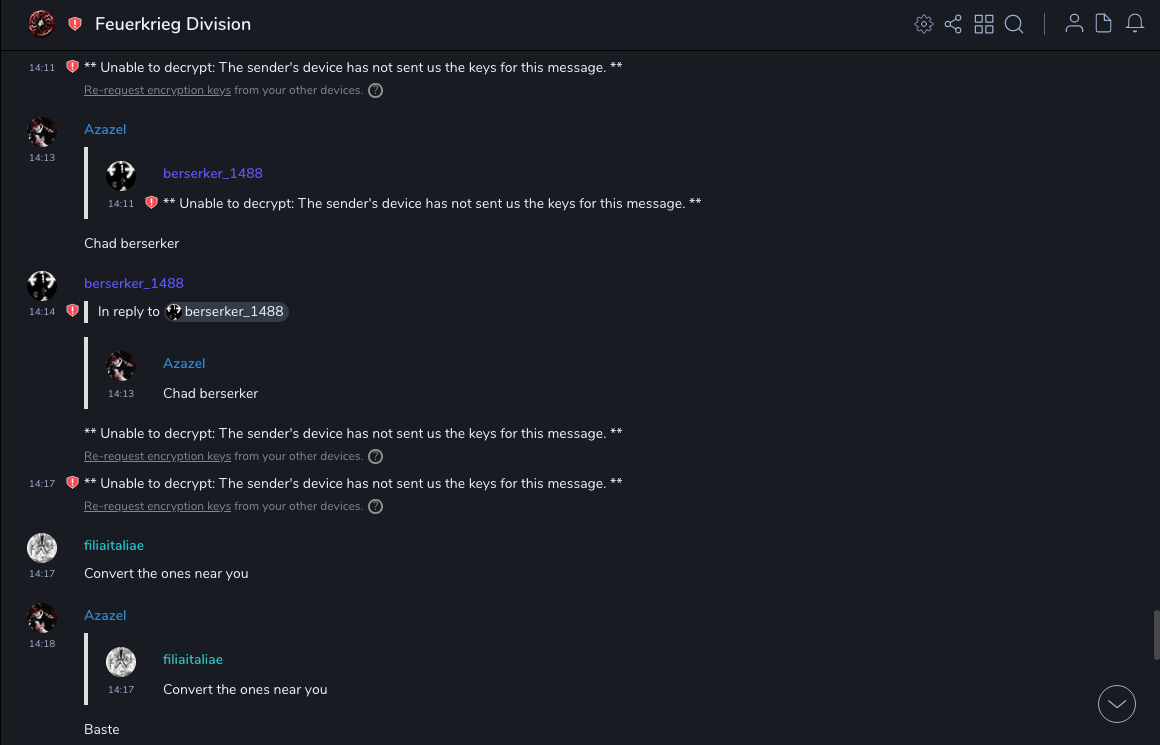1160x745 pixels.
Task: Click the 14:13 timestamp under Azazel's avatar
Action: tap(42, 158)
